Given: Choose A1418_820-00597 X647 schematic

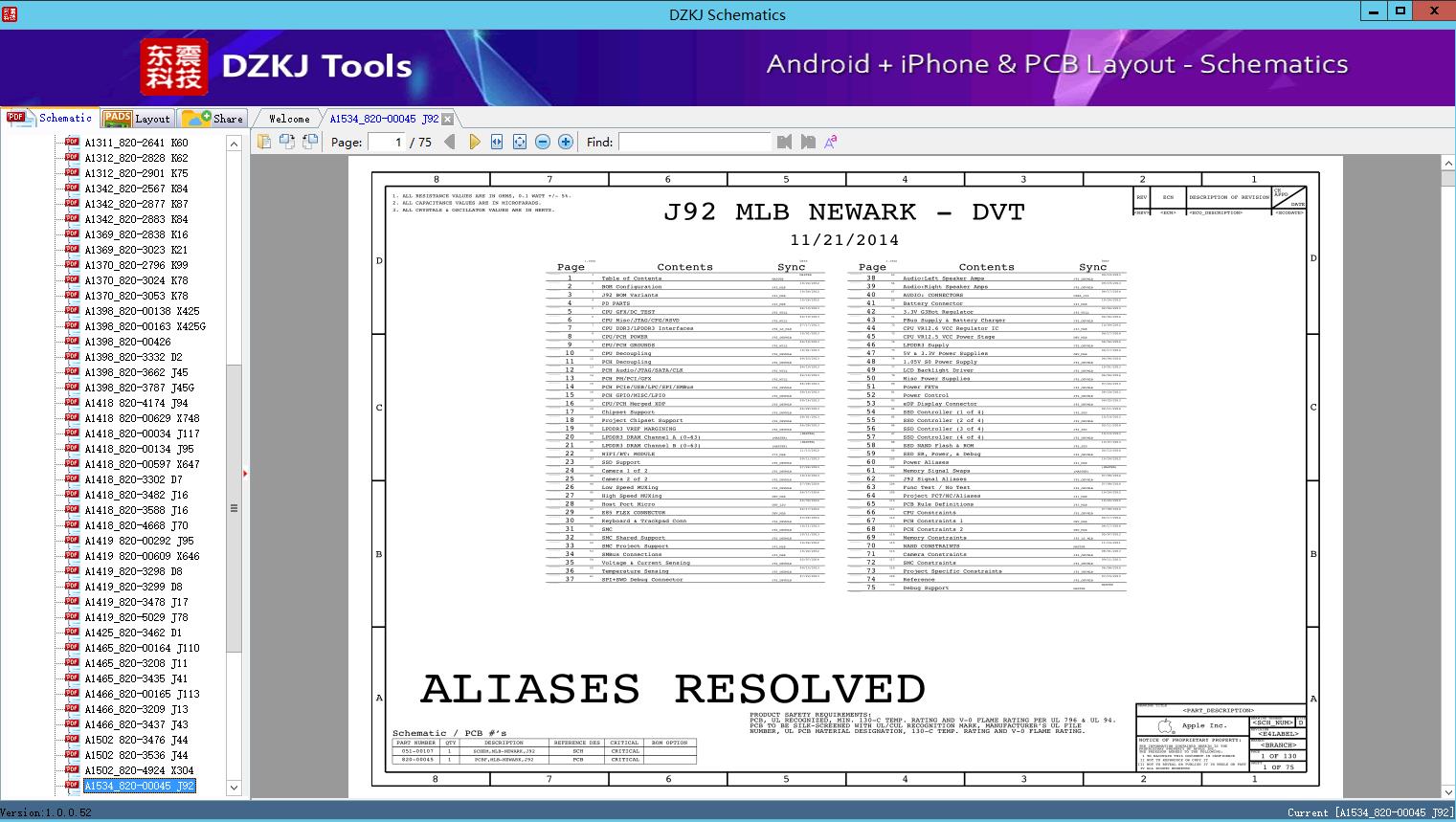Looking at the screenshot, I should tap(142, 464).
